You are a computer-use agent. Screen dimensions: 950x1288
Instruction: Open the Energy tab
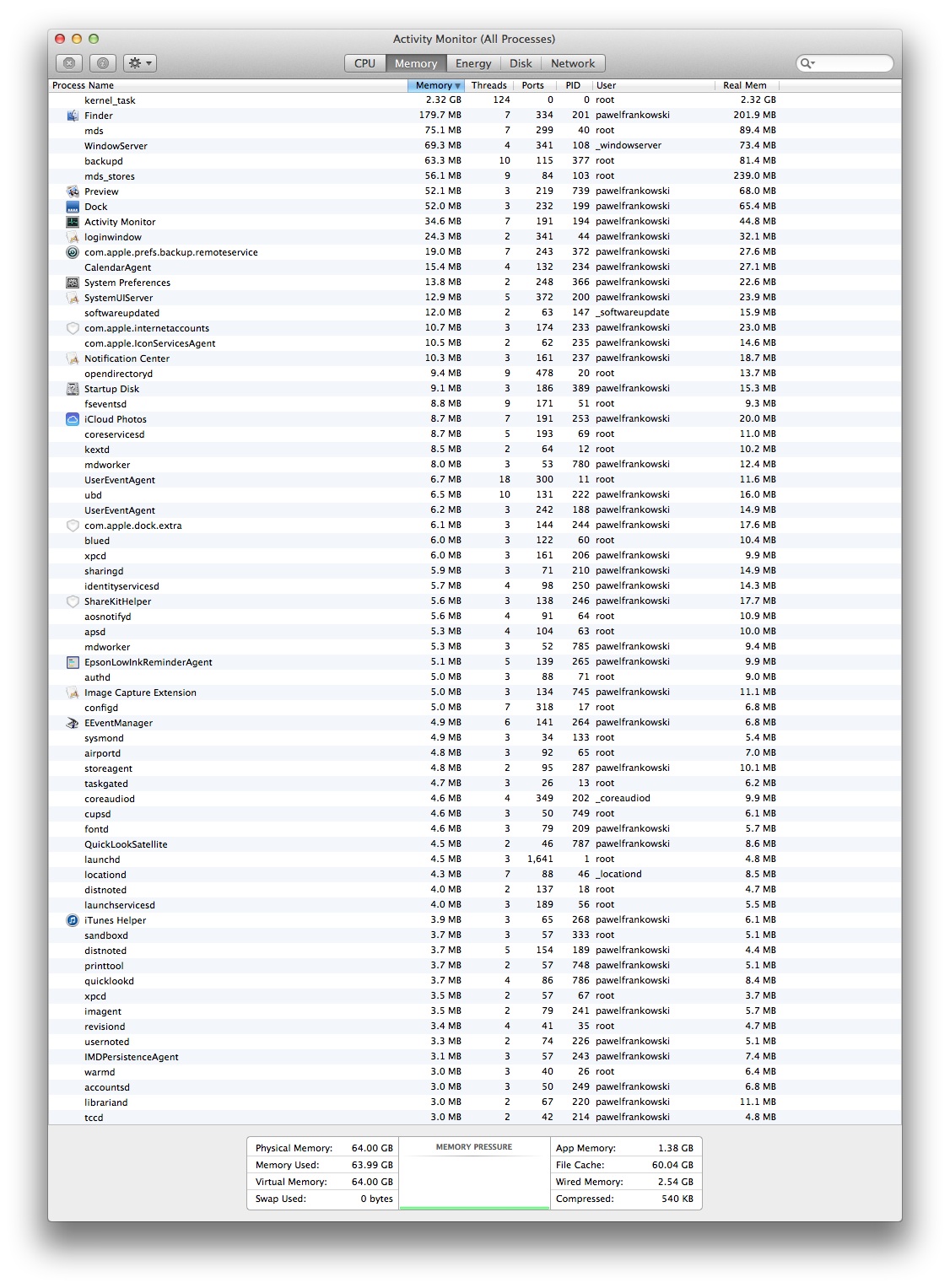point(473,63)
